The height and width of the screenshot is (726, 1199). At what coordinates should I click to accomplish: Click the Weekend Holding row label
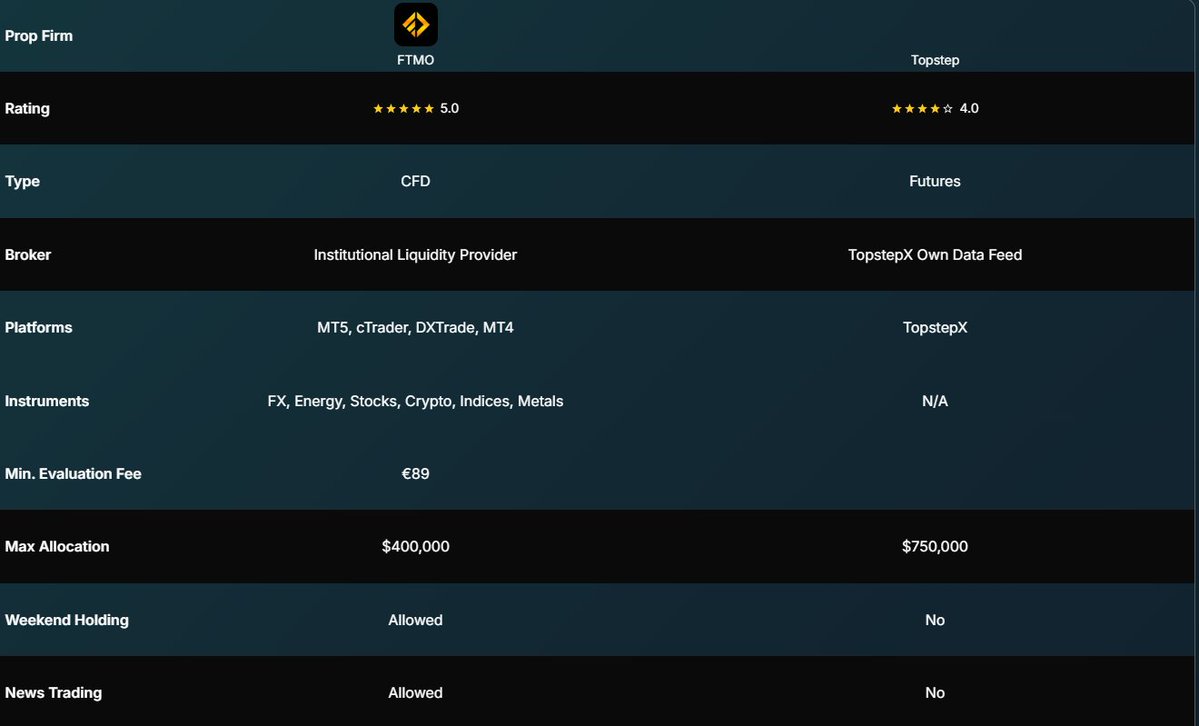coord(67,620)
